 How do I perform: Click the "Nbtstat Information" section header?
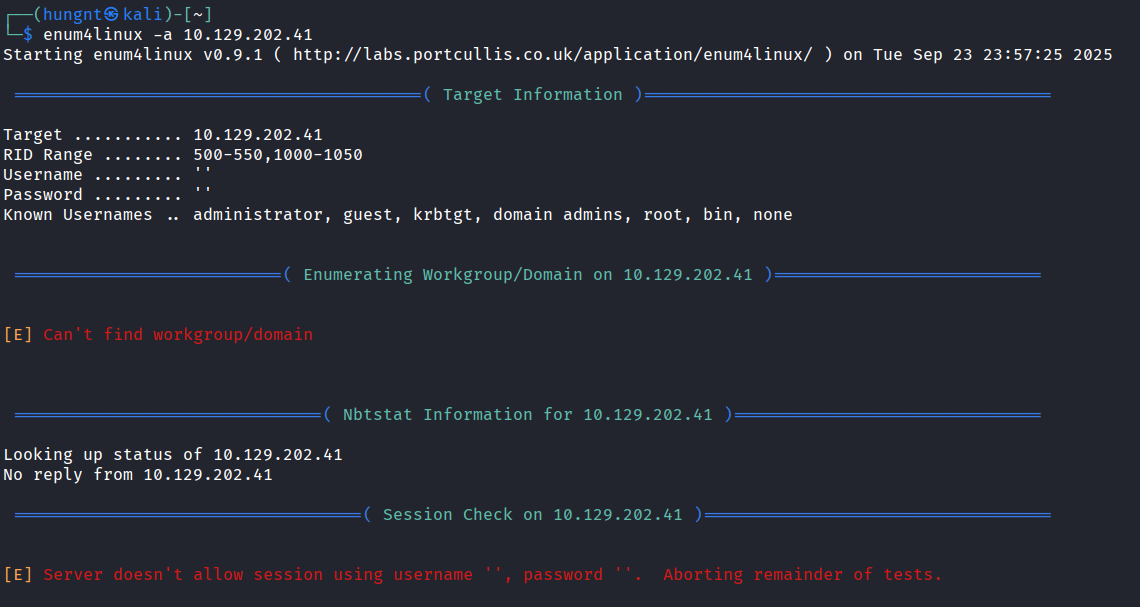tap(527, 414)
